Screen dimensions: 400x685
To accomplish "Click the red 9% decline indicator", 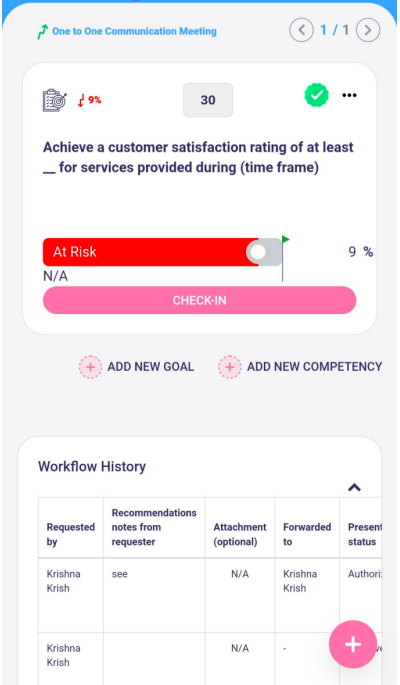I will [90, 100].
